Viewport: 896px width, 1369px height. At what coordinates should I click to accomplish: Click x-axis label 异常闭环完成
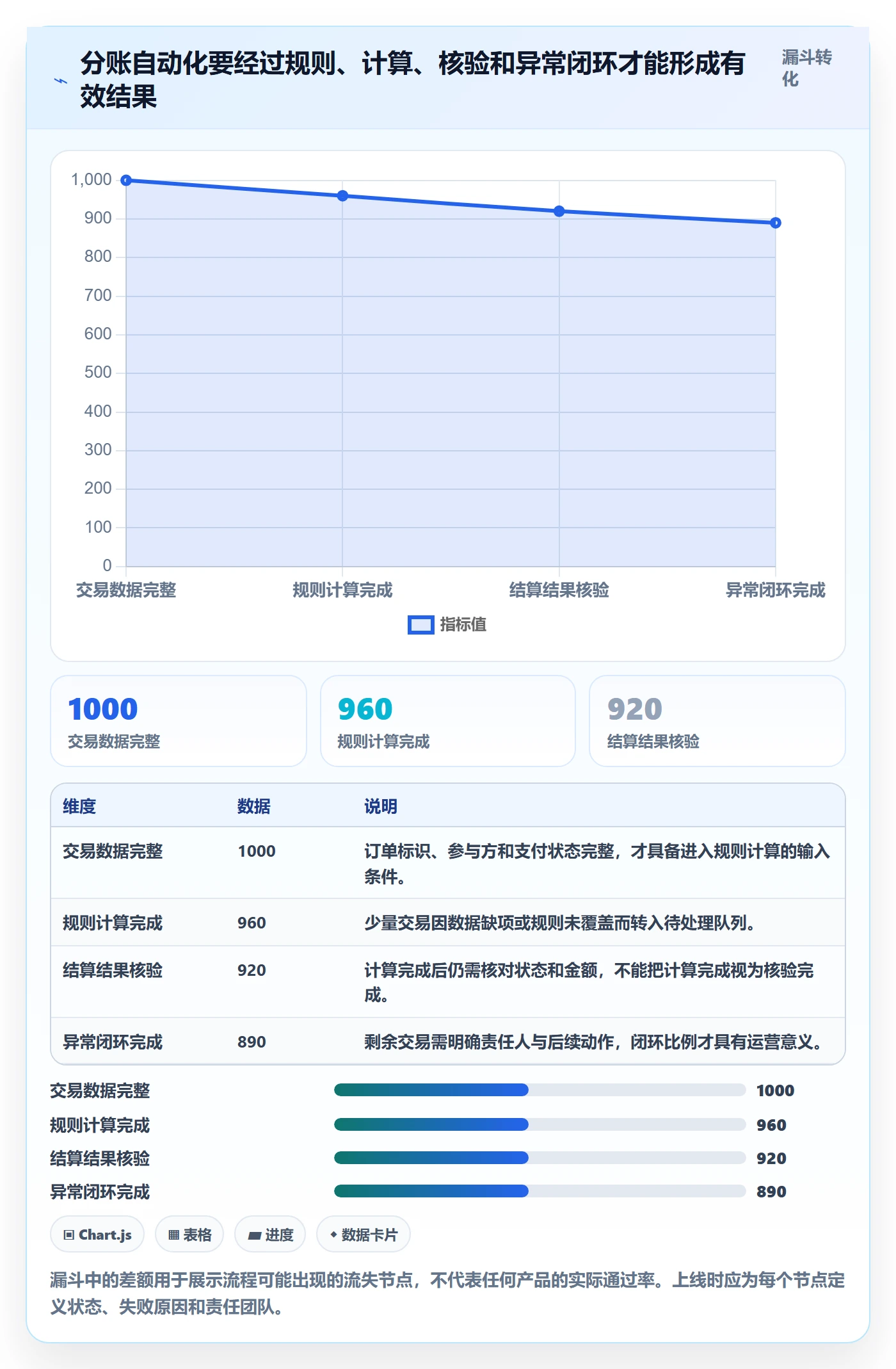776,590
